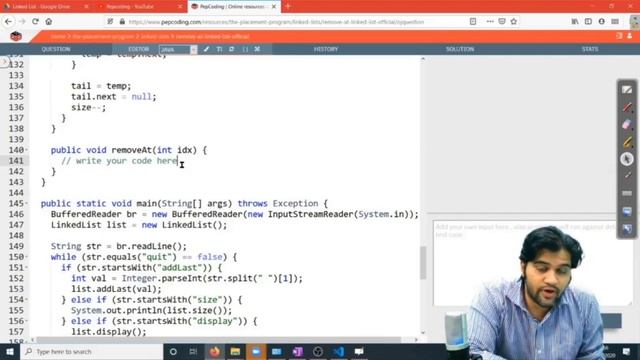Image resolution: width=640 pixels, height=360 pixels.
Task: Reload the PepCoding page
Action: (x=36, y=22)
